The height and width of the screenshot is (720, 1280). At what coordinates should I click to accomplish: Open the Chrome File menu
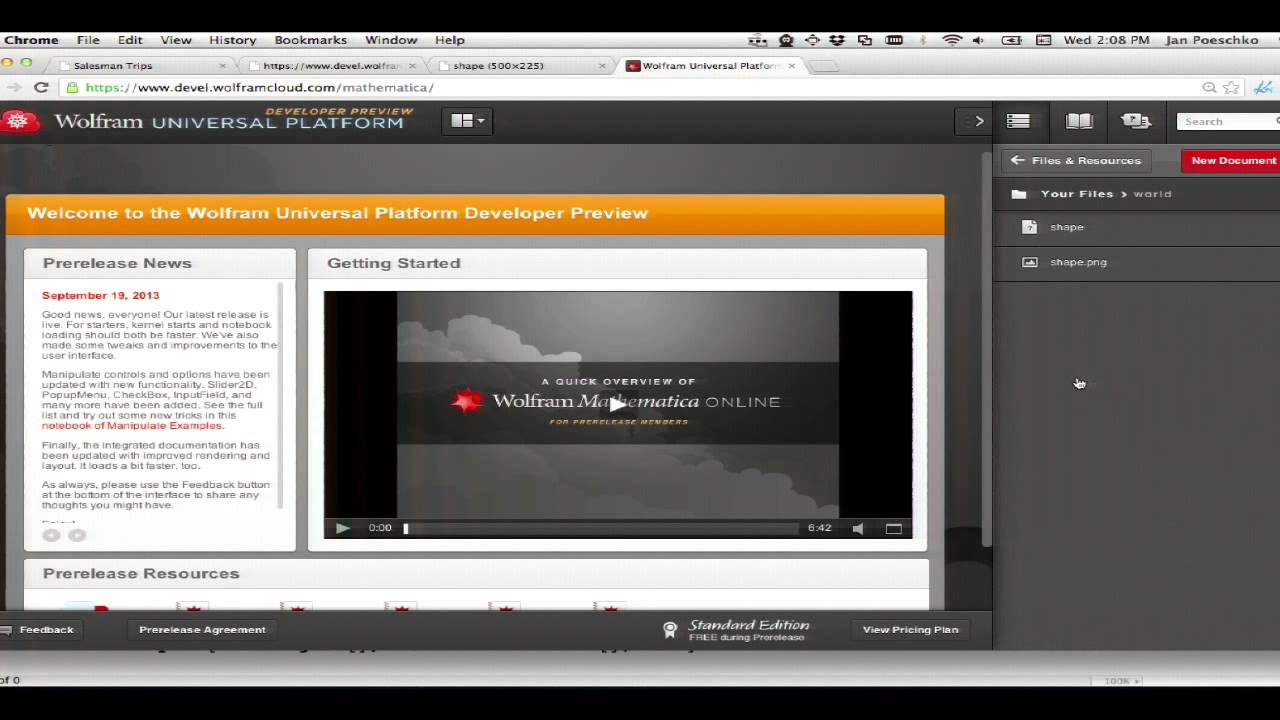pyautogui.click(x=88, y=40)
